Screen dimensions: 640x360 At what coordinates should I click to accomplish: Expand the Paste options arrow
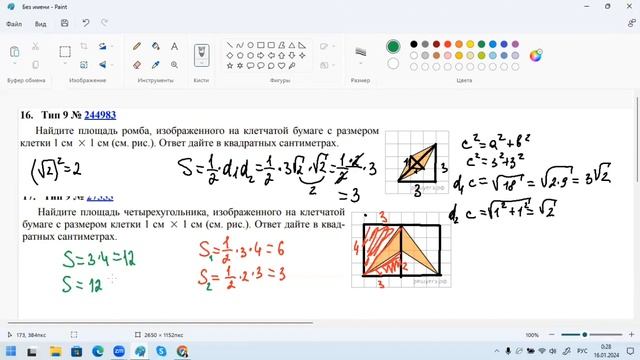[x=14, y=64]
